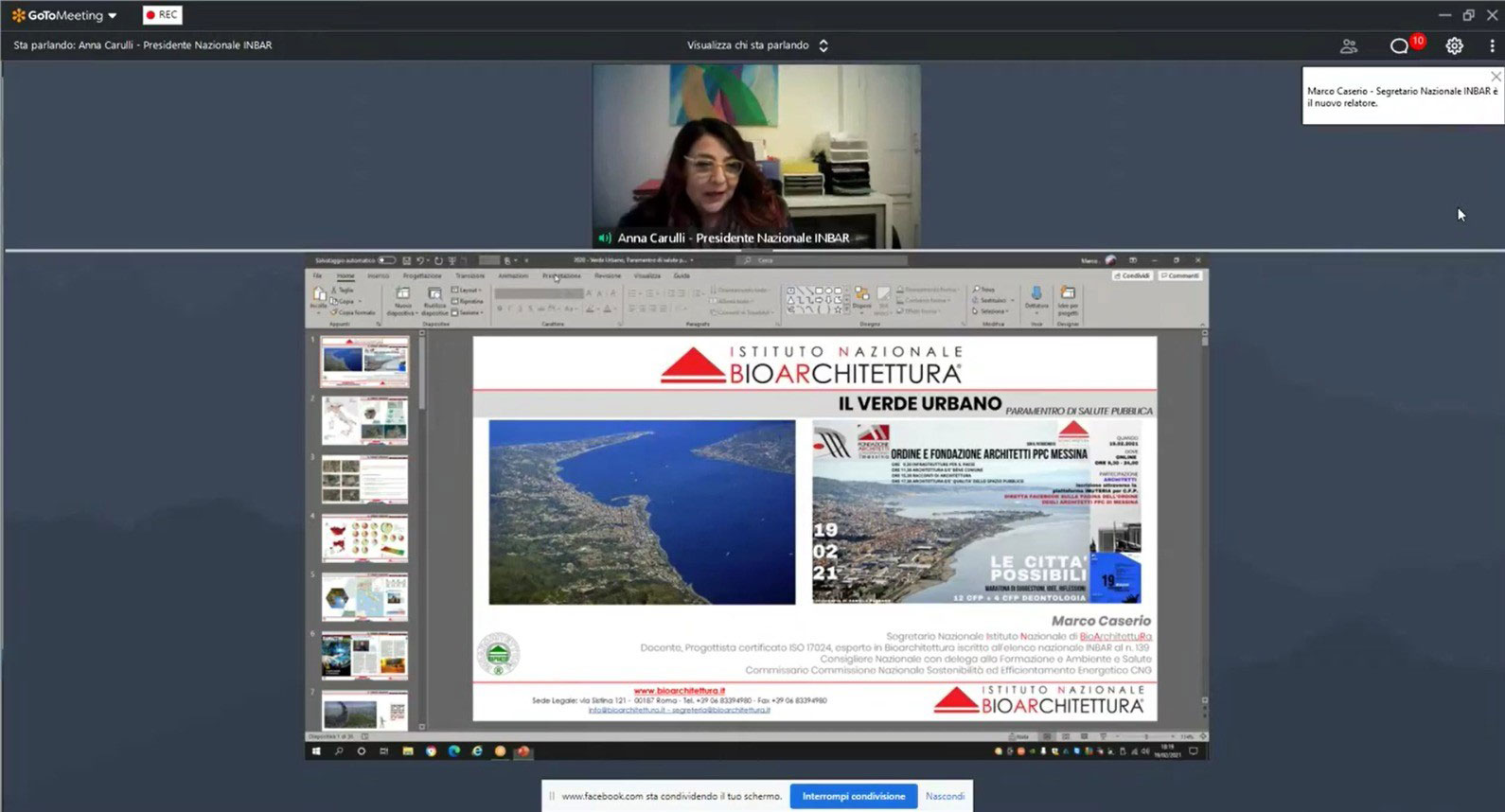This screenshot has width=1505, height=812.
Task: Open Microsoft Edge from shared taskbar
Action: coord(454,751)
